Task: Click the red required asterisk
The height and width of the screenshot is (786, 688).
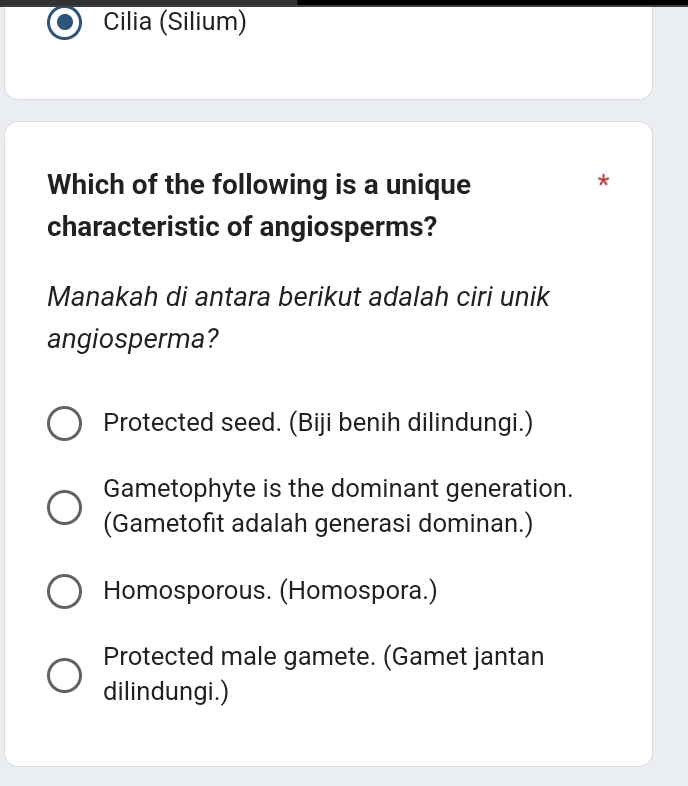Action: click(602, 182)
